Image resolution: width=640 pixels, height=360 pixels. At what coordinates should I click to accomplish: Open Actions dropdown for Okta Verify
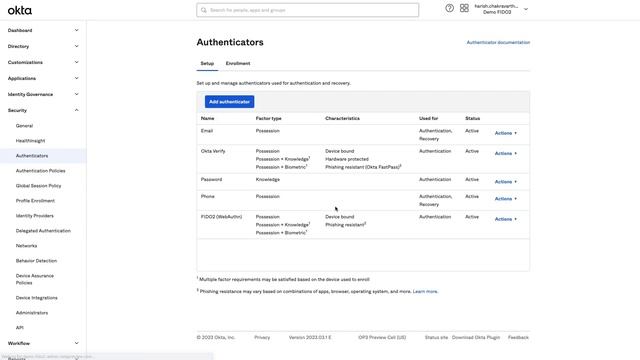506,153
